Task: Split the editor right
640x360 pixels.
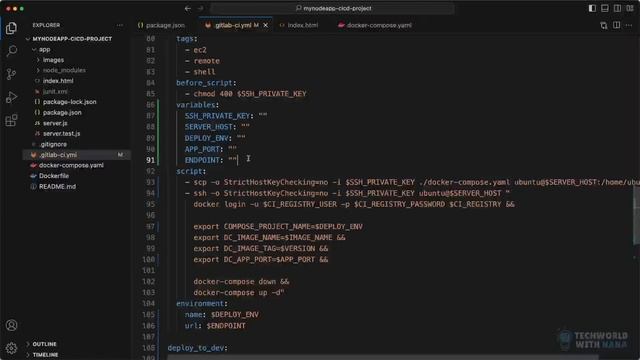Action: click(616, 25)
